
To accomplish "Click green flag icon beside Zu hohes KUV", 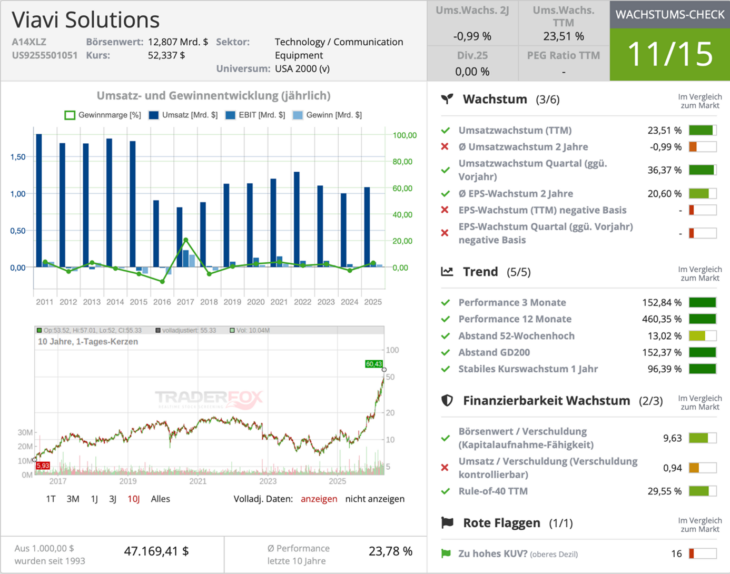I will [446, 554].
